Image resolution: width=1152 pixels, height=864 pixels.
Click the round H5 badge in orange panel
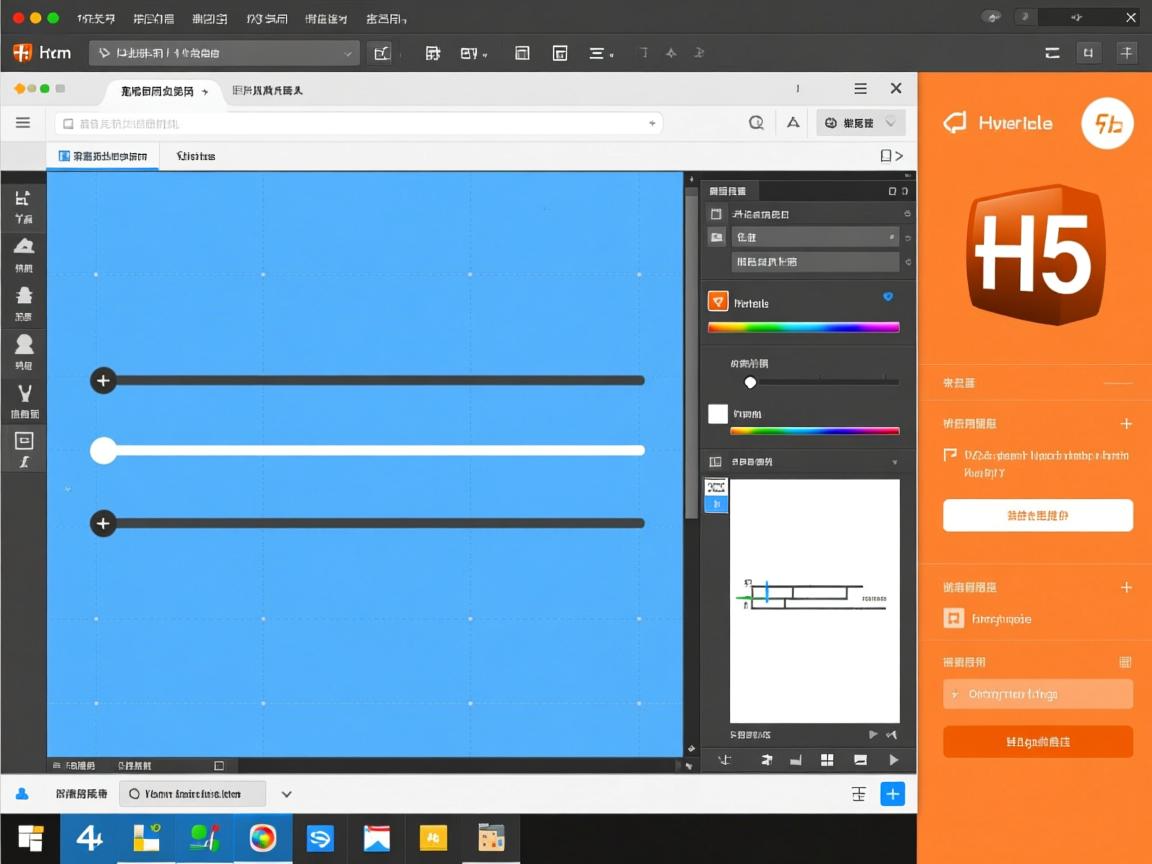1107,124
